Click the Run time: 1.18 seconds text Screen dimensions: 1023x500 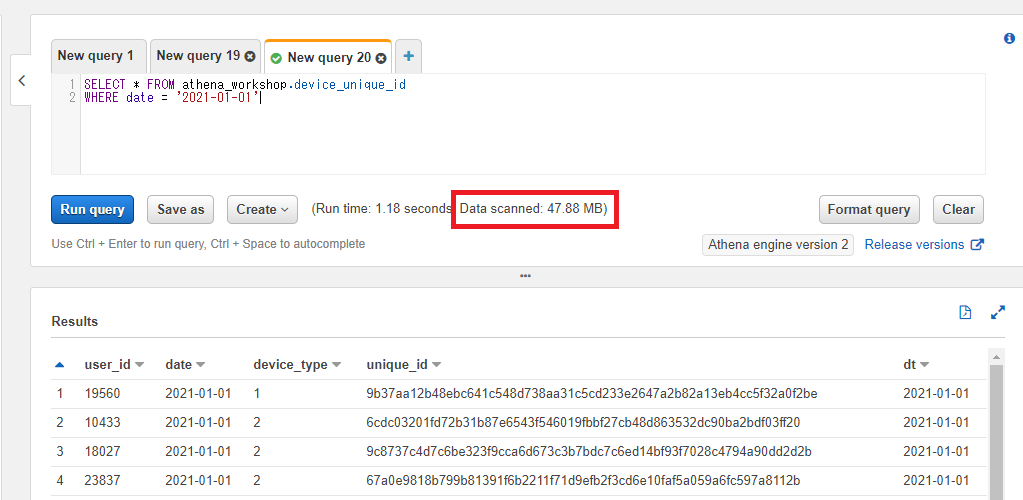pos(384,210)
